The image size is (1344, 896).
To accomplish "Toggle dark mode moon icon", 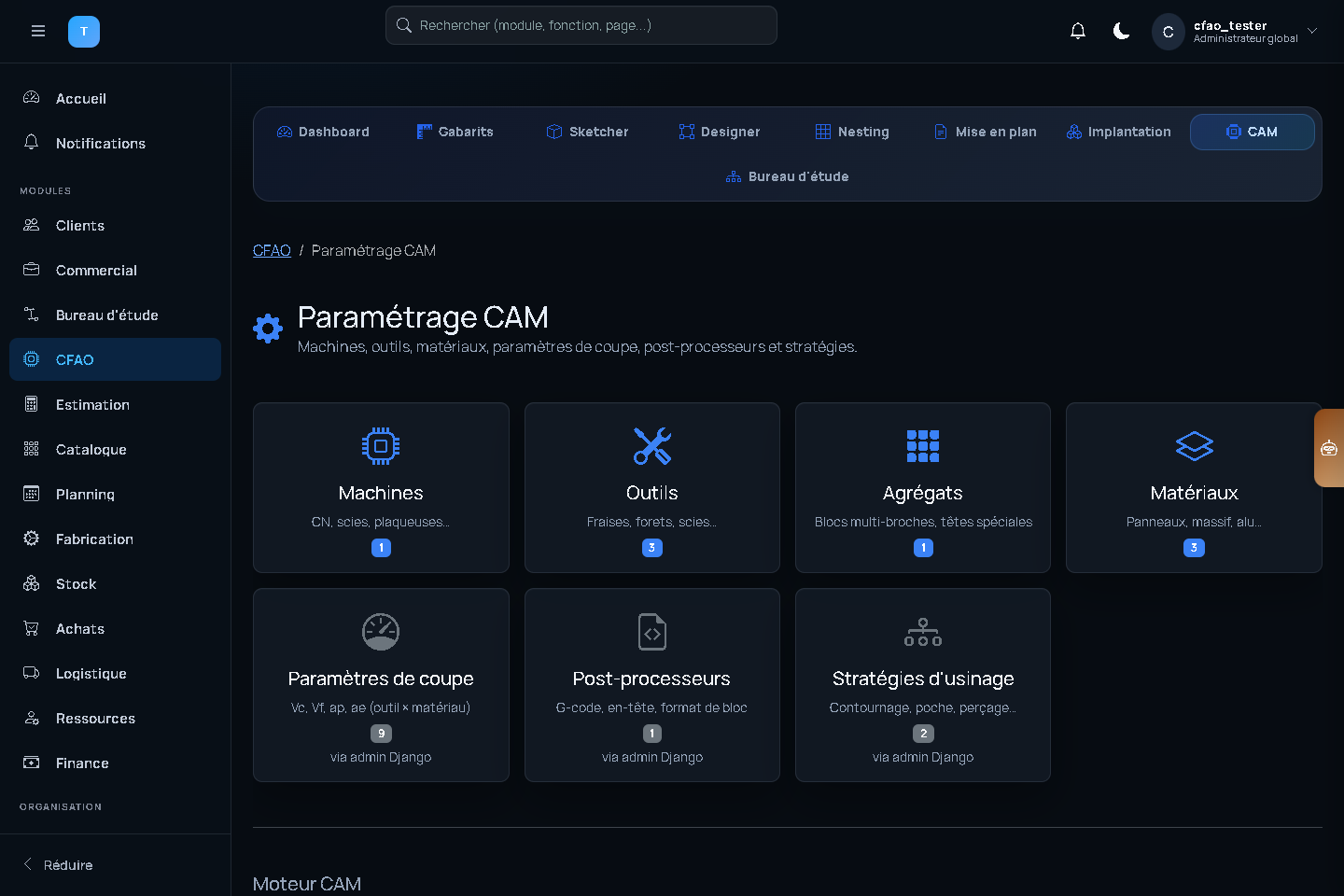I will coord(1122,31).
